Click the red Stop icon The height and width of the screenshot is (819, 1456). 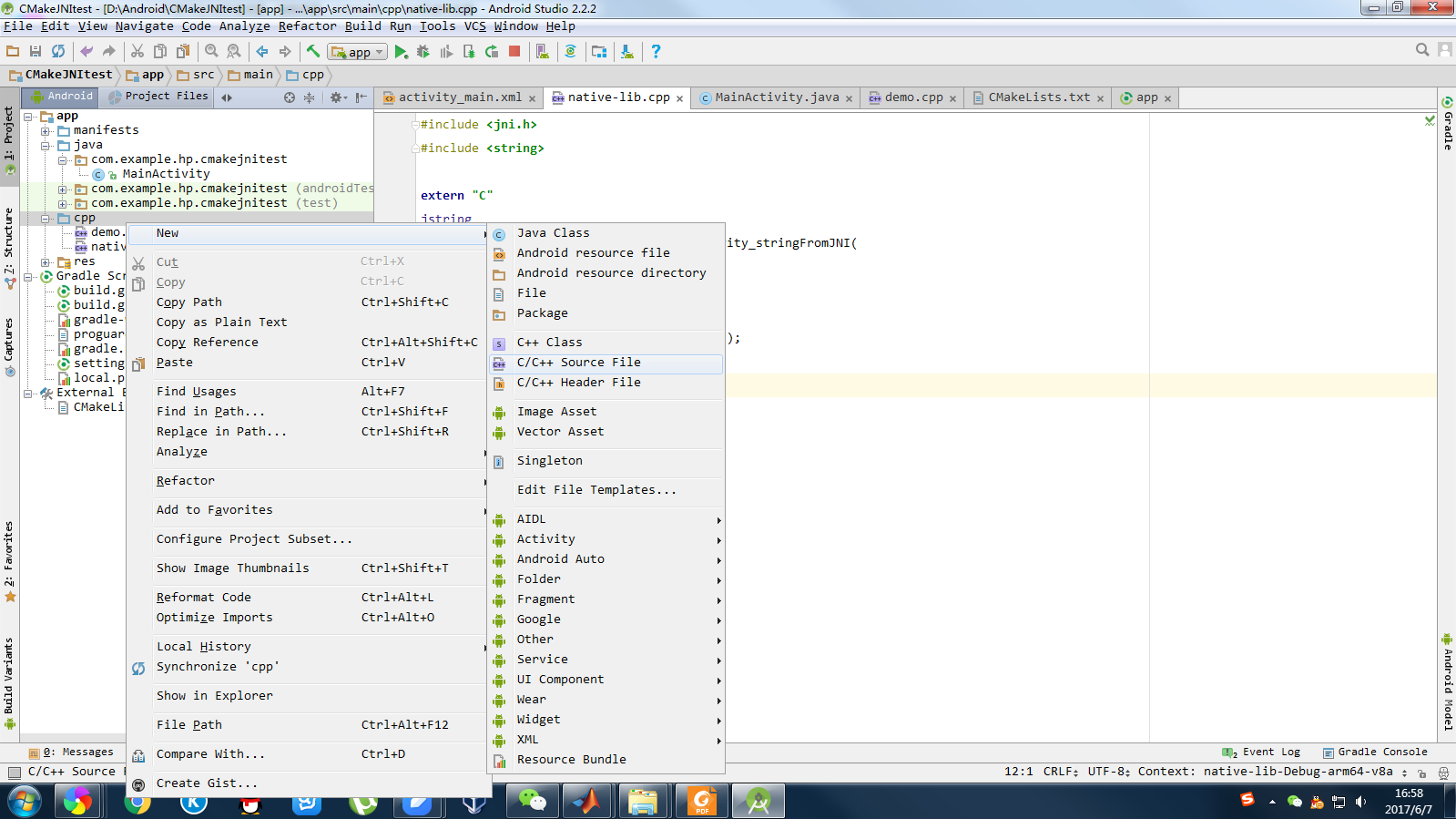[x=514, y=52]
